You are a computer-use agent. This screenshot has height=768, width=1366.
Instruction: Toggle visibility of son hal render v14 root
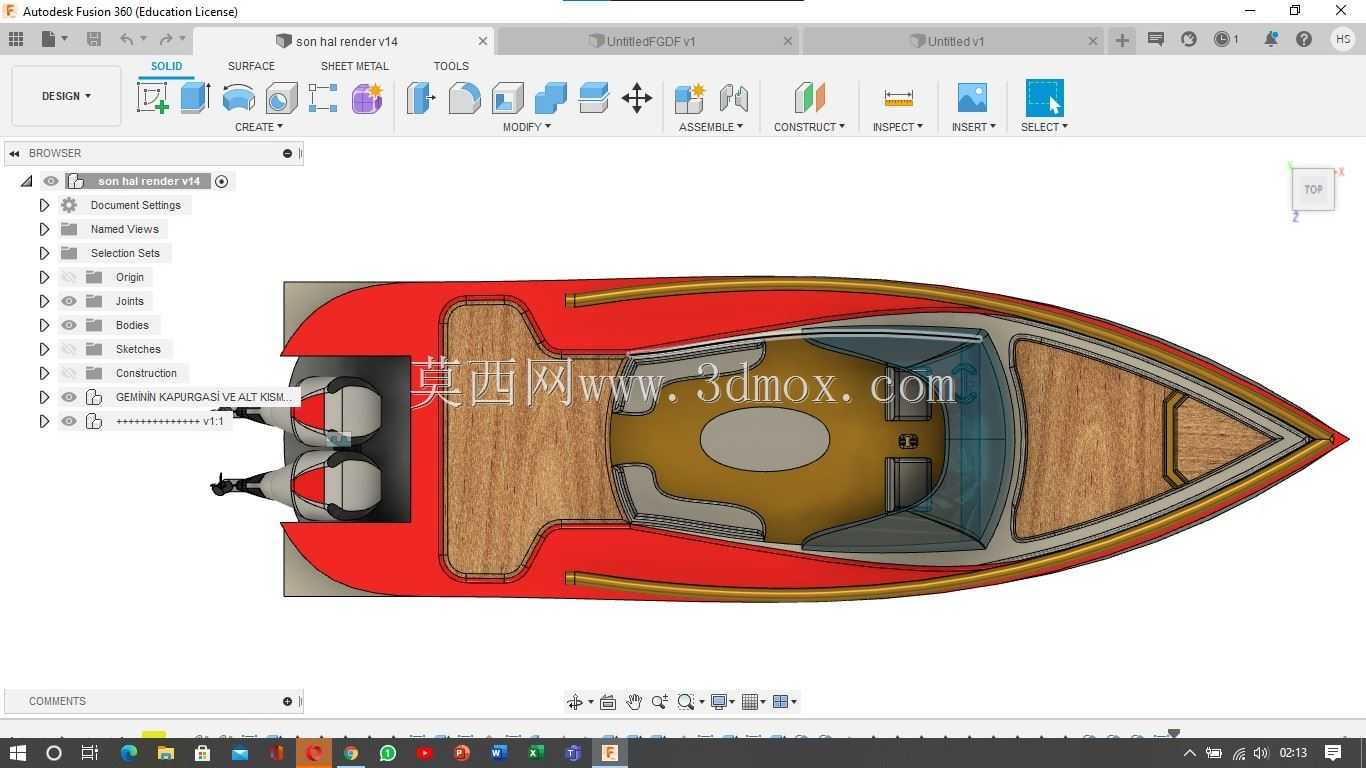pos(51,181)
